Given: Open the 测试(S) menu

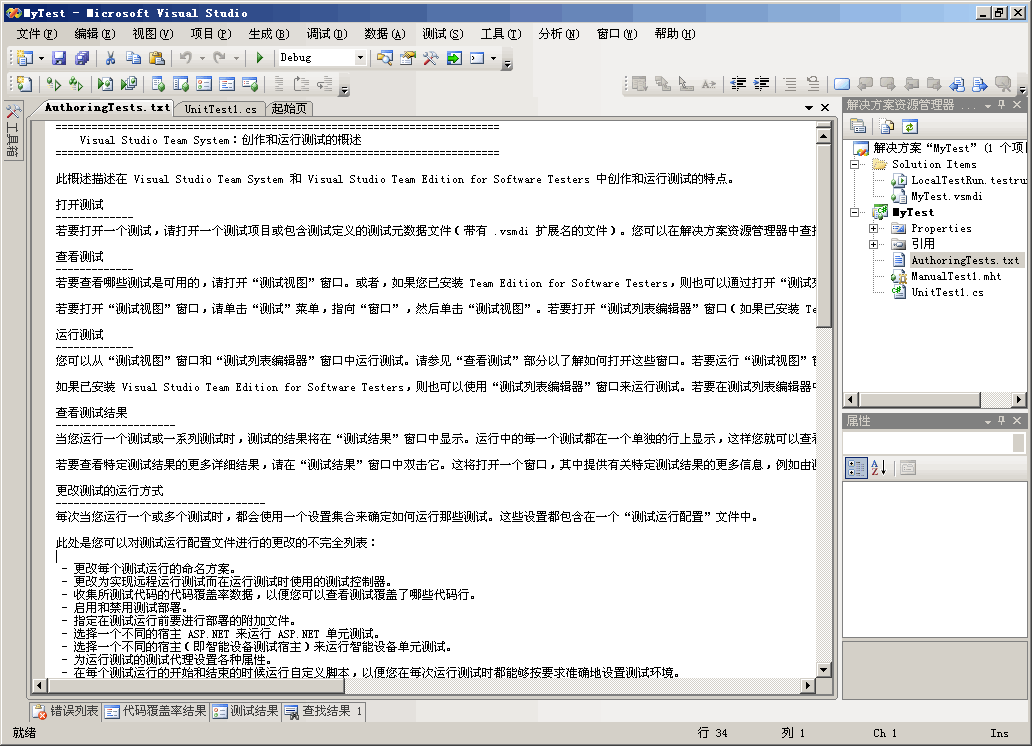Looking at the screenshot, I should (x=442, y=34).
